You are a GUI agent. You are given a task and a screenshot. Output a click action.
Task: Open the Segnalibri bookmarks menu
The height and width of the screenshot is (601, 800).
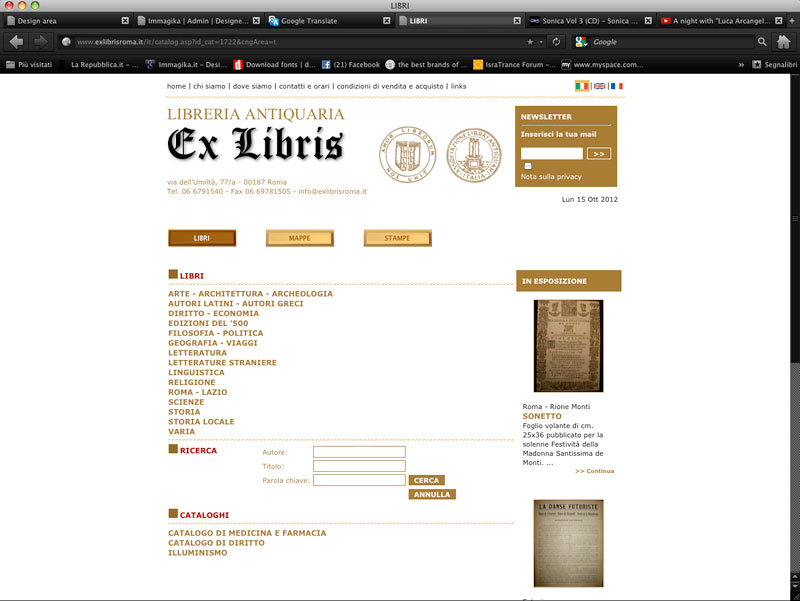click(x=774, y=65)
